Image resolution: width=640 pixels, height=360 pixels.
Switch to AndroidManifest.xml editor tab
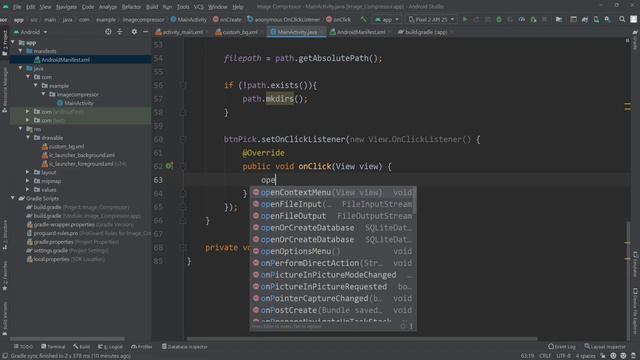[360, 32]
